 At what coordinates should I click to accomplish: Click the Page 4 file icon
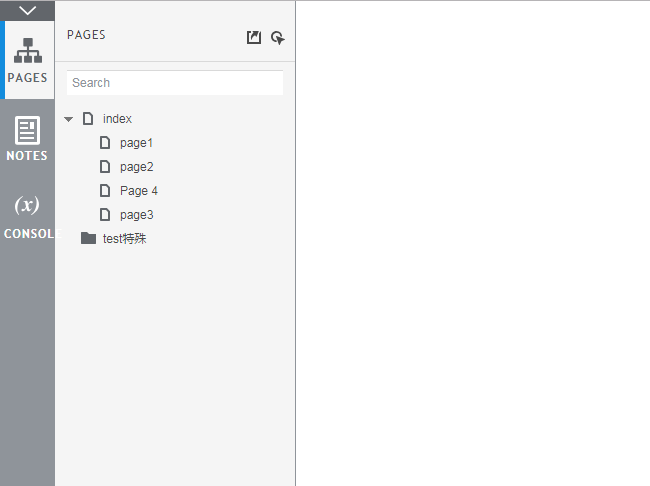pos(105,191)
